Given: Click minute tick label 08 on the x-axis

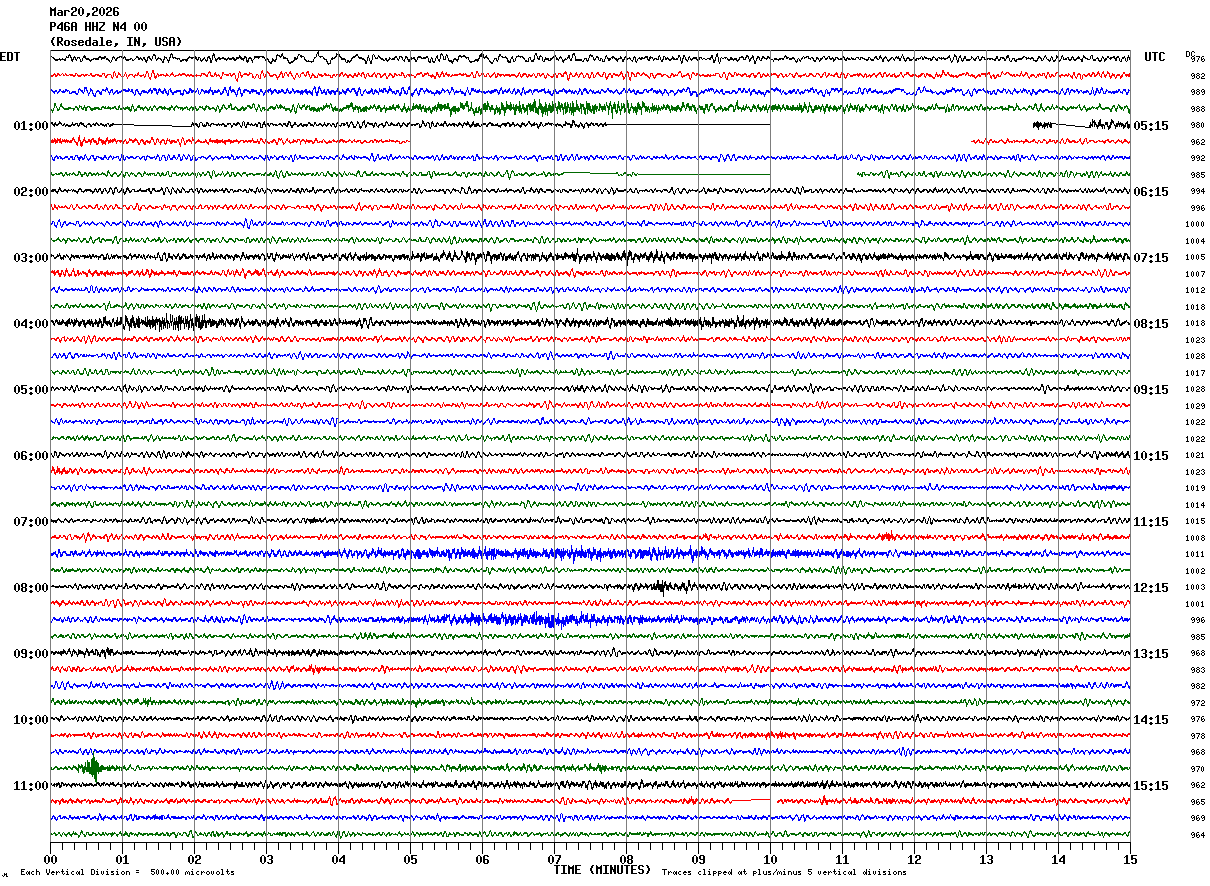Looking at the screenshot, I should pyautogui.click(x=626, y=859).
